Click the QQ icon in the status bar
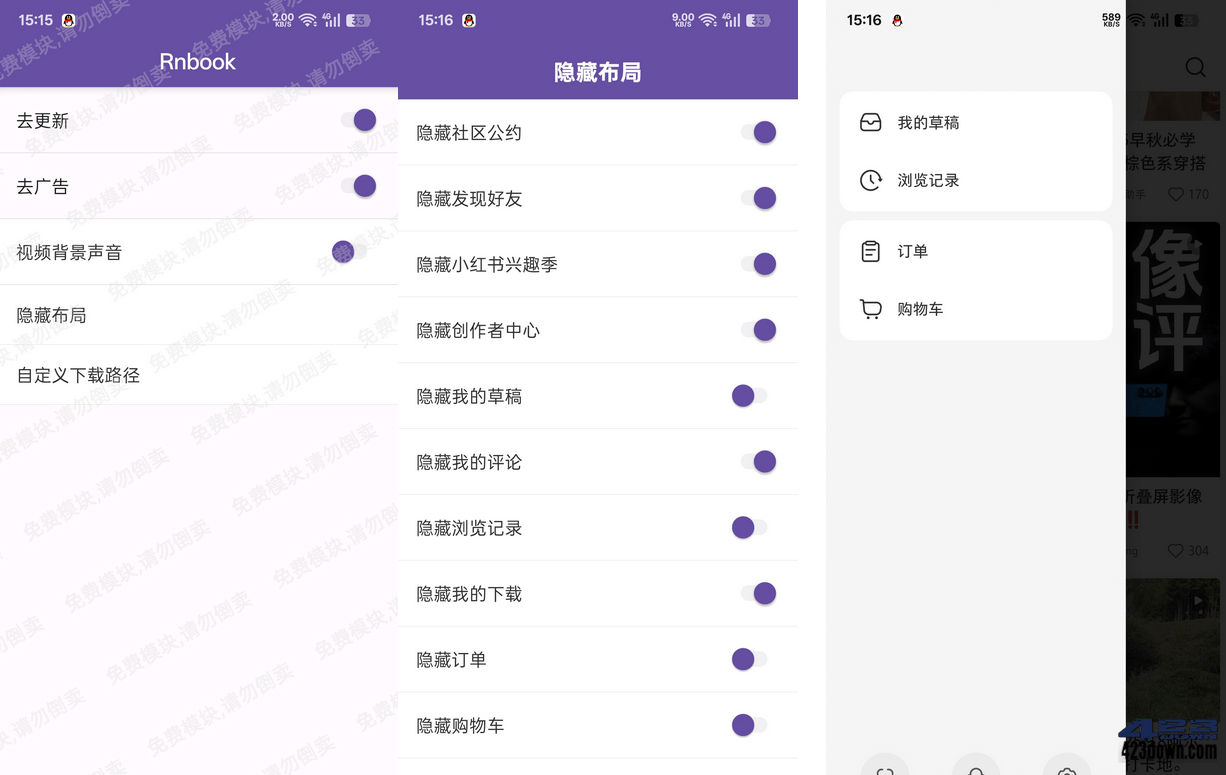The image size is (1226, 775). (x=68, y=19)
